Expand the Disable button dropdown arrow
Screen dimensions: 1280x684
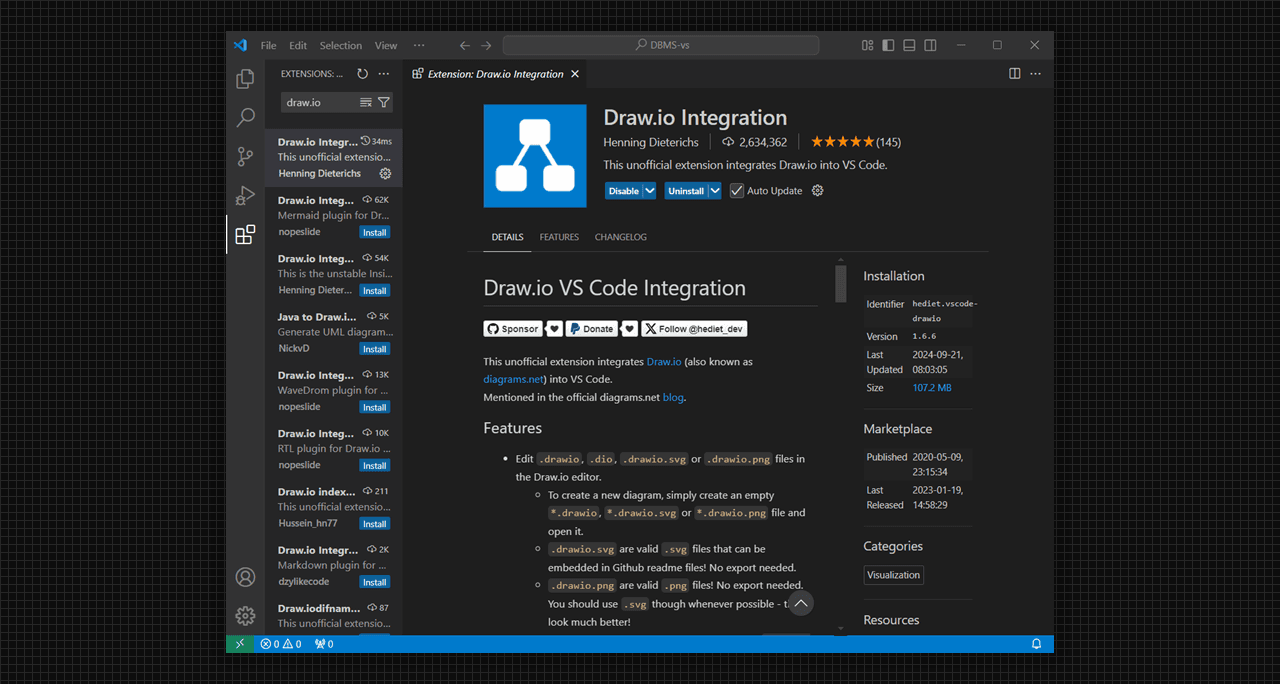click(650, 191)
